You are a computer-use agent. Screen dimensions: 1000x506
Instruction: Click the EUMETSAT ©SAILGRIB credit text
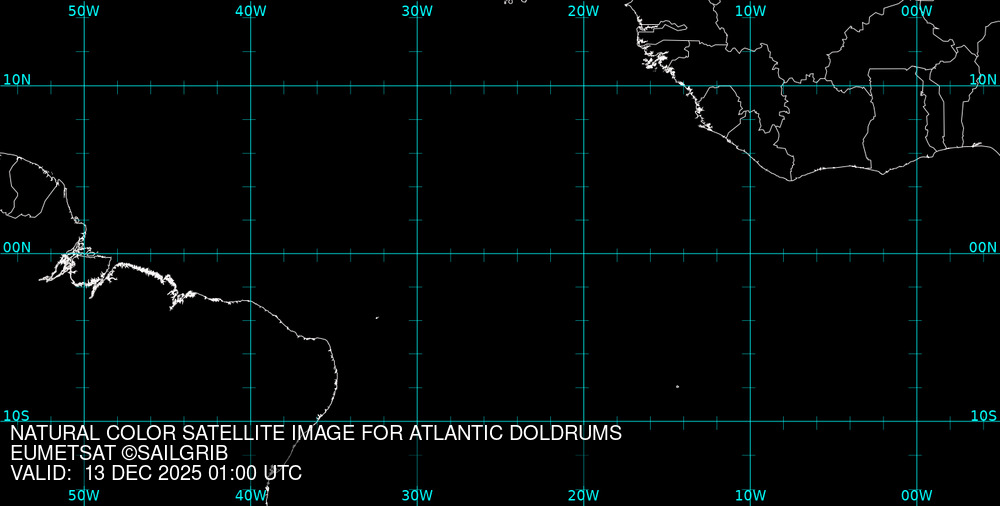(x=119, y=453)
